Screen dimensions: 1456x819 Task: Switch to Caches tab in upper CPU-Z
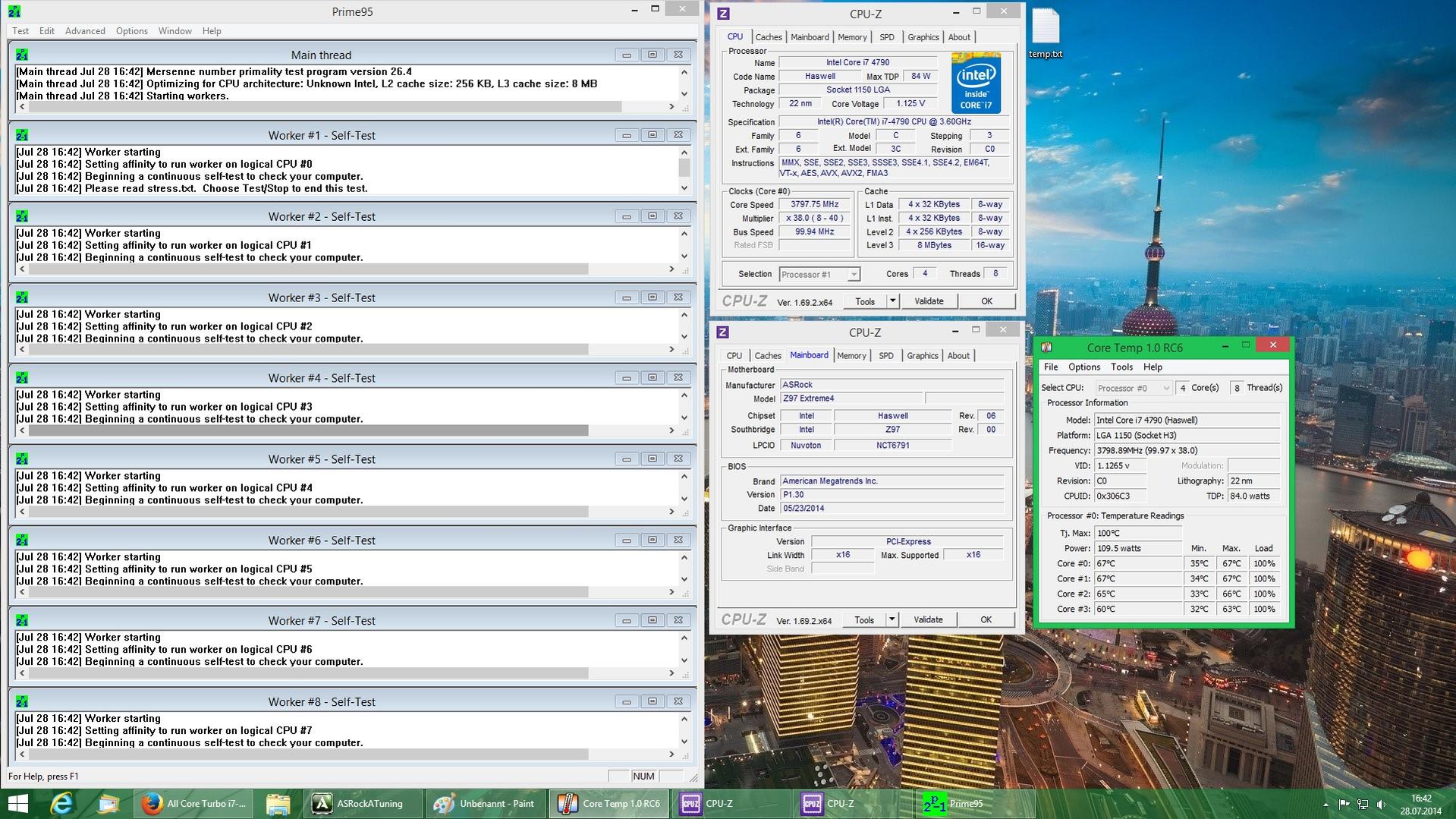tap(769, 37)
